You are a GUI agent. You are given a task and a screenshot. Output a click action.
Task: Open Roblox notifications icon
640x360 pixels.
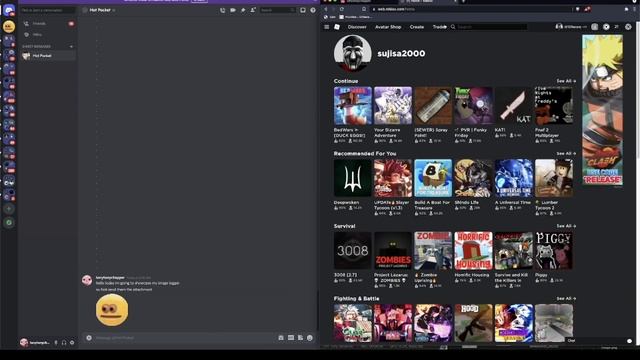595,27
